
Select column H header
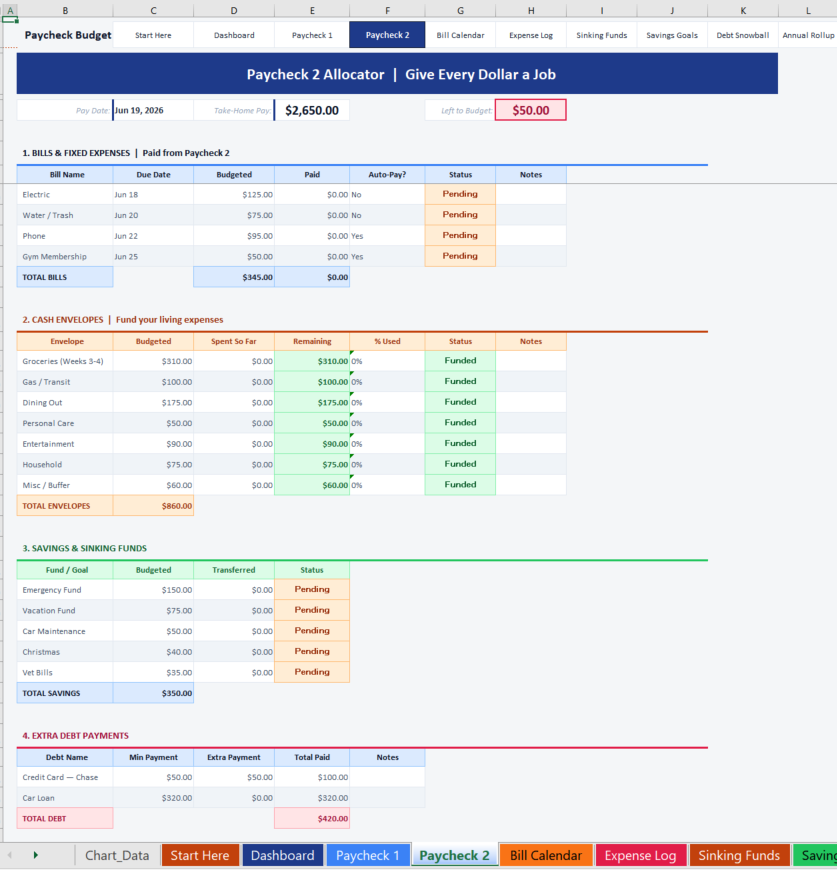click(x=531, y=10)
